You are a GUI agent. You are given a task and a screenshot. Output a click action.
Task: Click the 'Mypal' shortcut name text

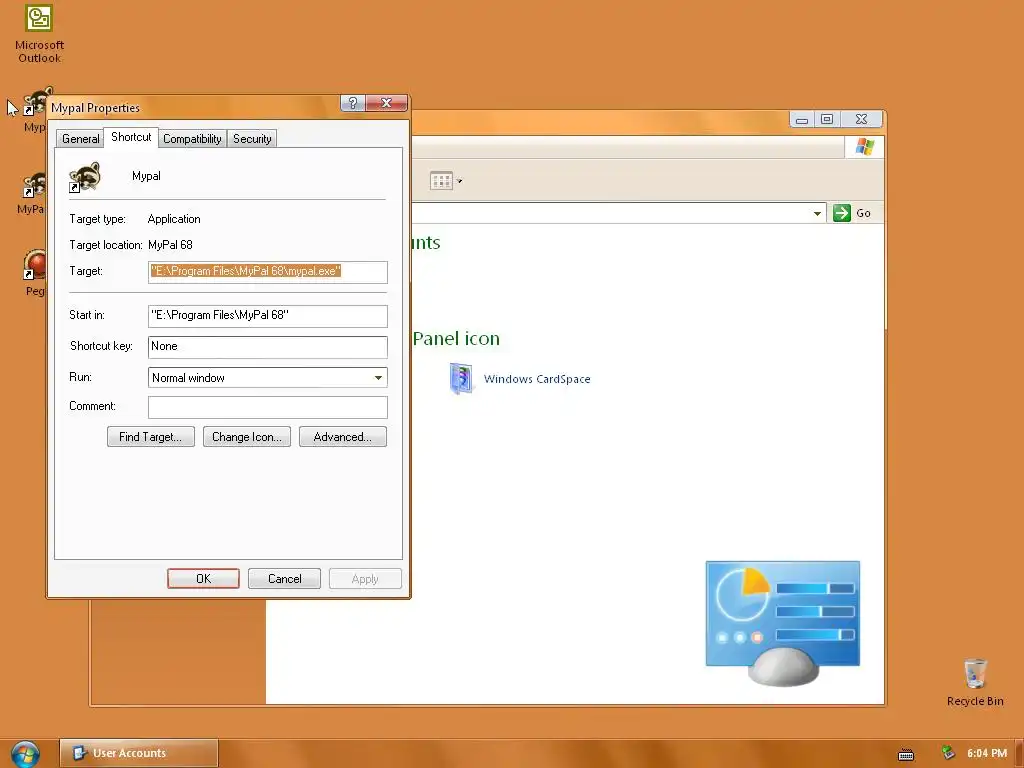click(146, 176)
